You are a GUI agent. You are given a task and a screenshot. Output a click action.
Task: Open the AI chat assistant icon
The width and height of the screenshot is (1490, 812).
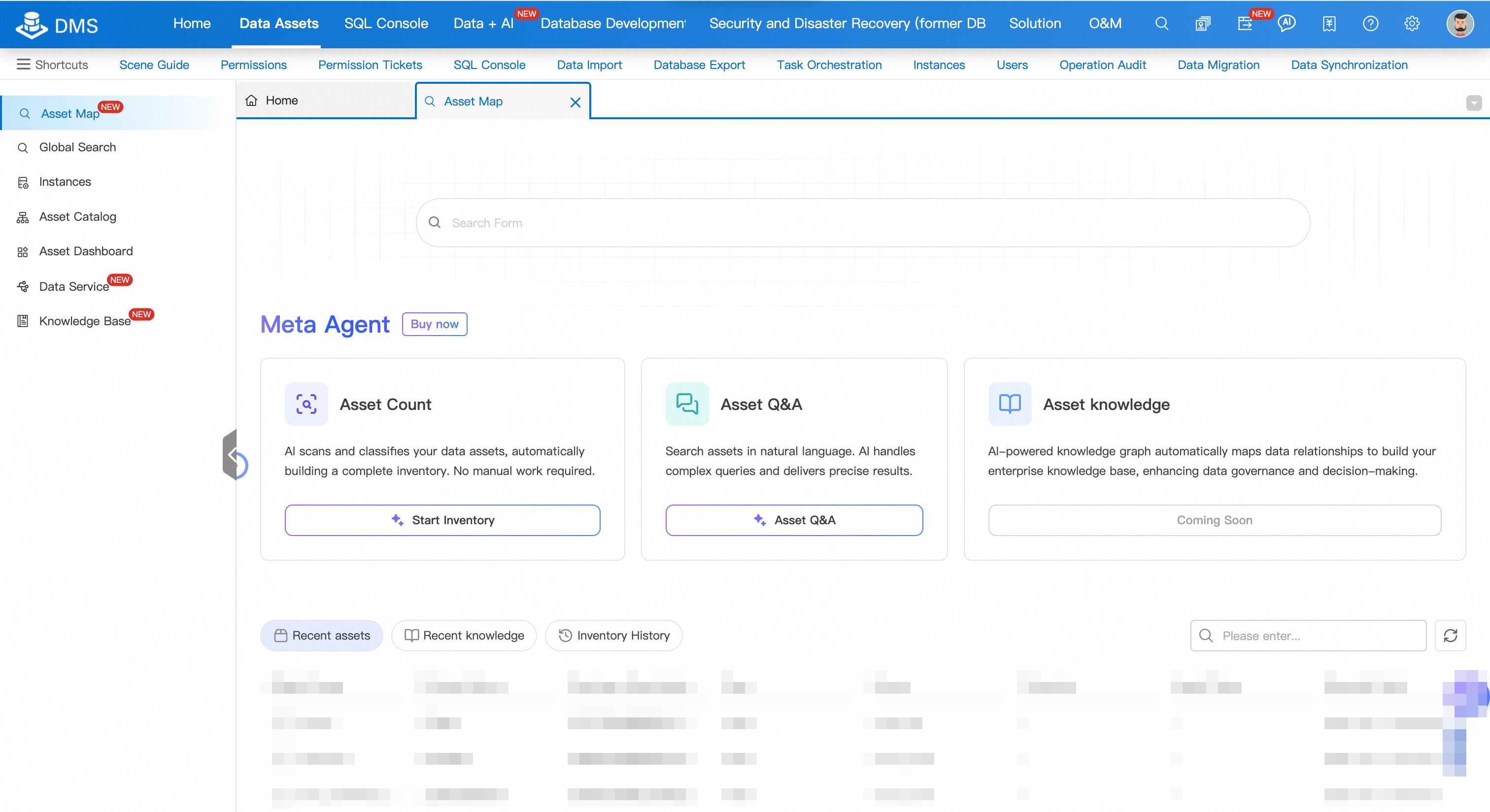coord(1287,24)
